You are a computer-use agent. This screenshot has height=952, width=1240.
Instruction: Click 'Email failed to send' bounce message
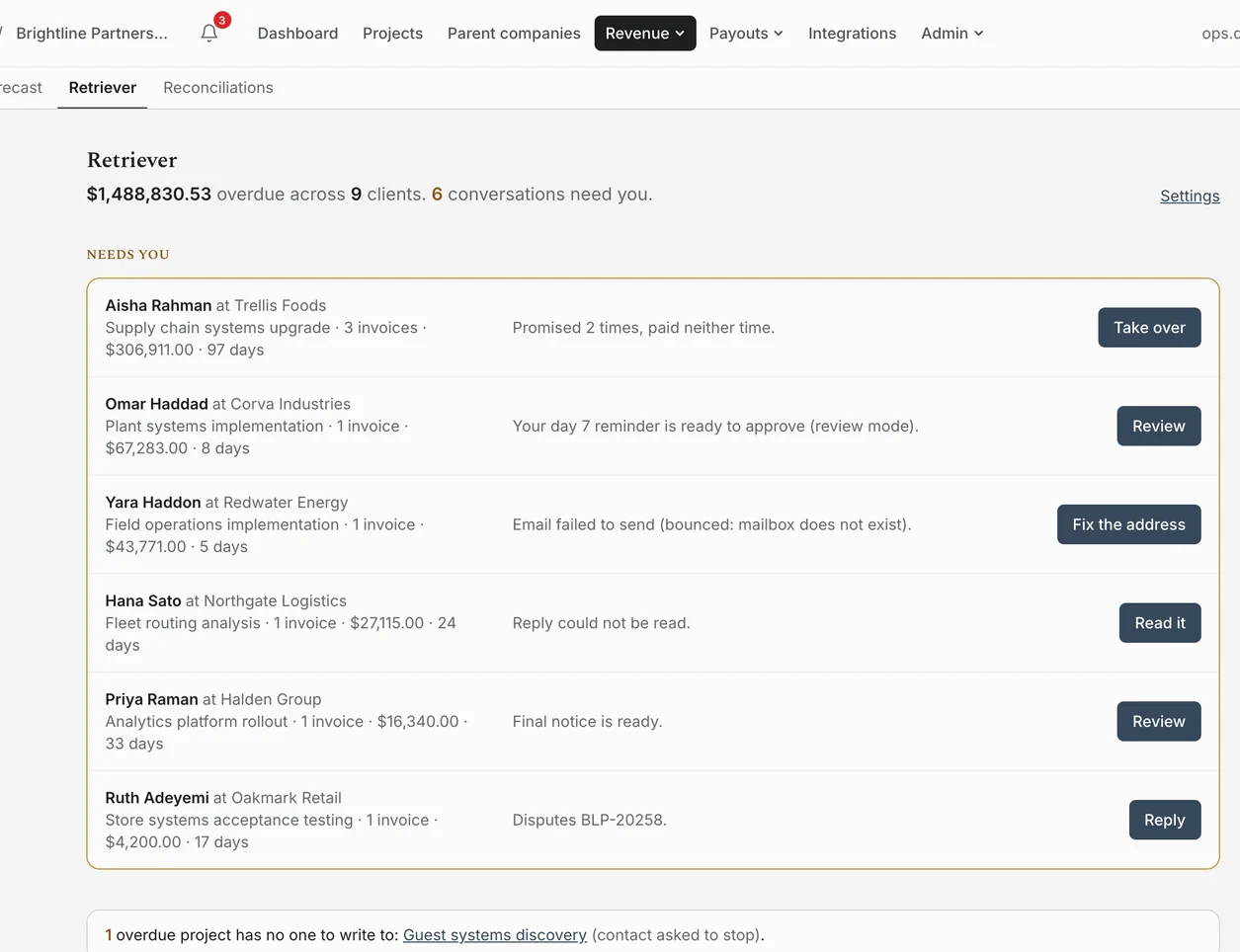pyautogui.click(x=711, y=524)
